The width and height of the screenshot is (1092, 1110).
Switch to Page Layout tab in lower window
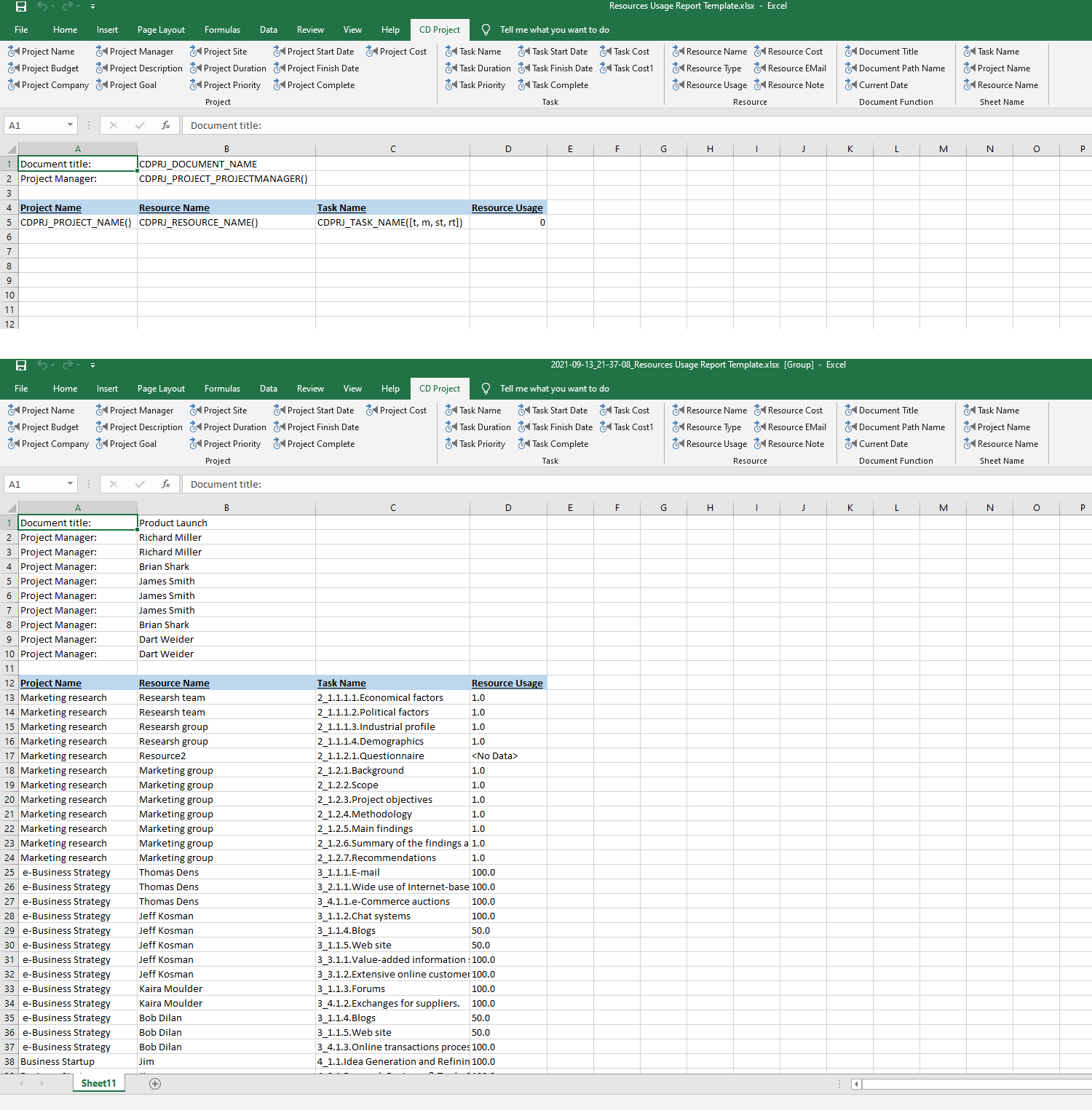(x=161, y=389)
